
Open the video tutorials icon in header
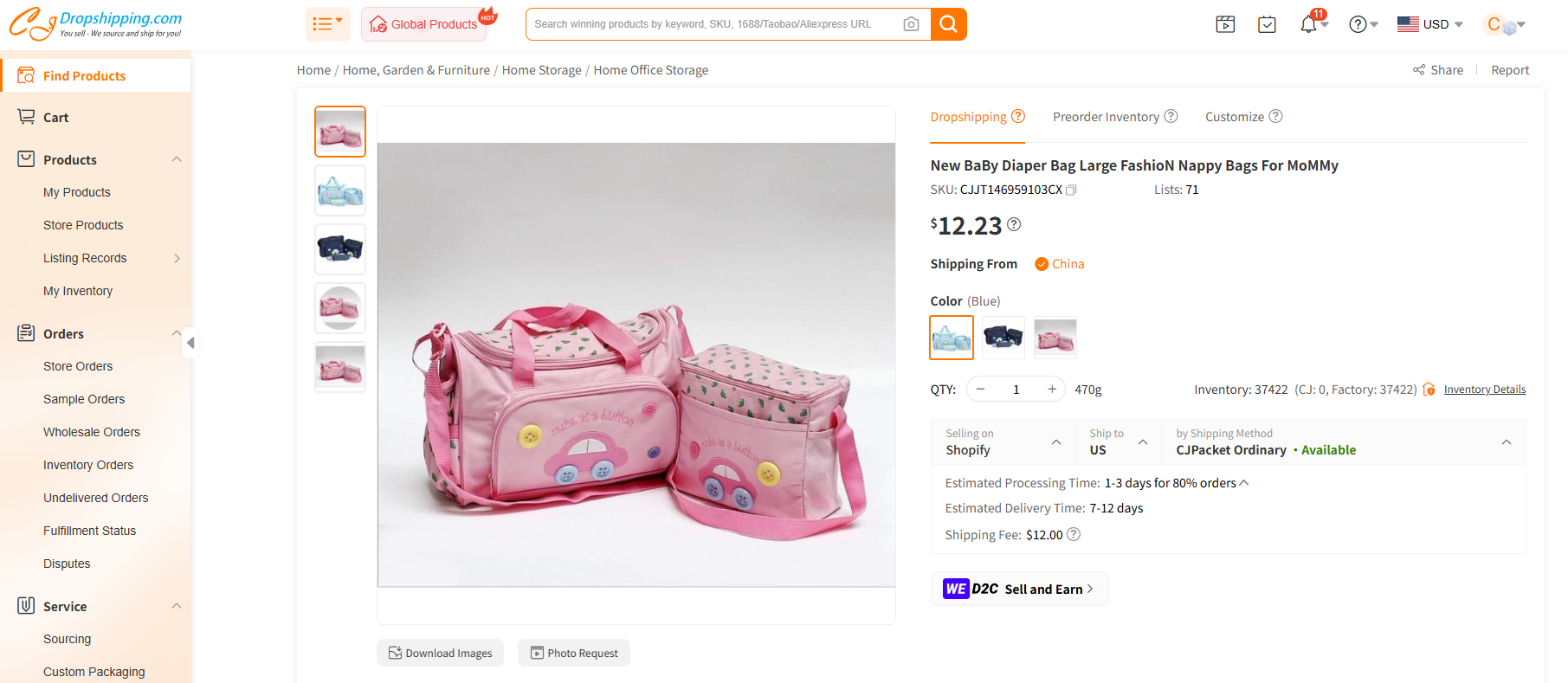pyautogui.click(x=1225, y=23)
